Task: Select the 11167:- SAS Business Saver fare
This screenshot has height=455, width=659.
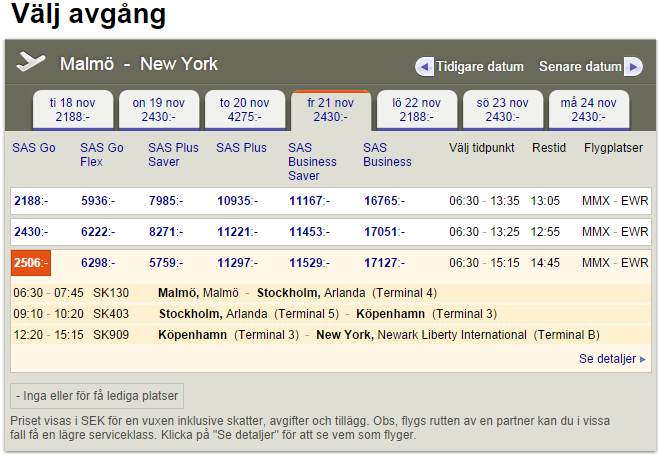Action: [x=309, y=201]
